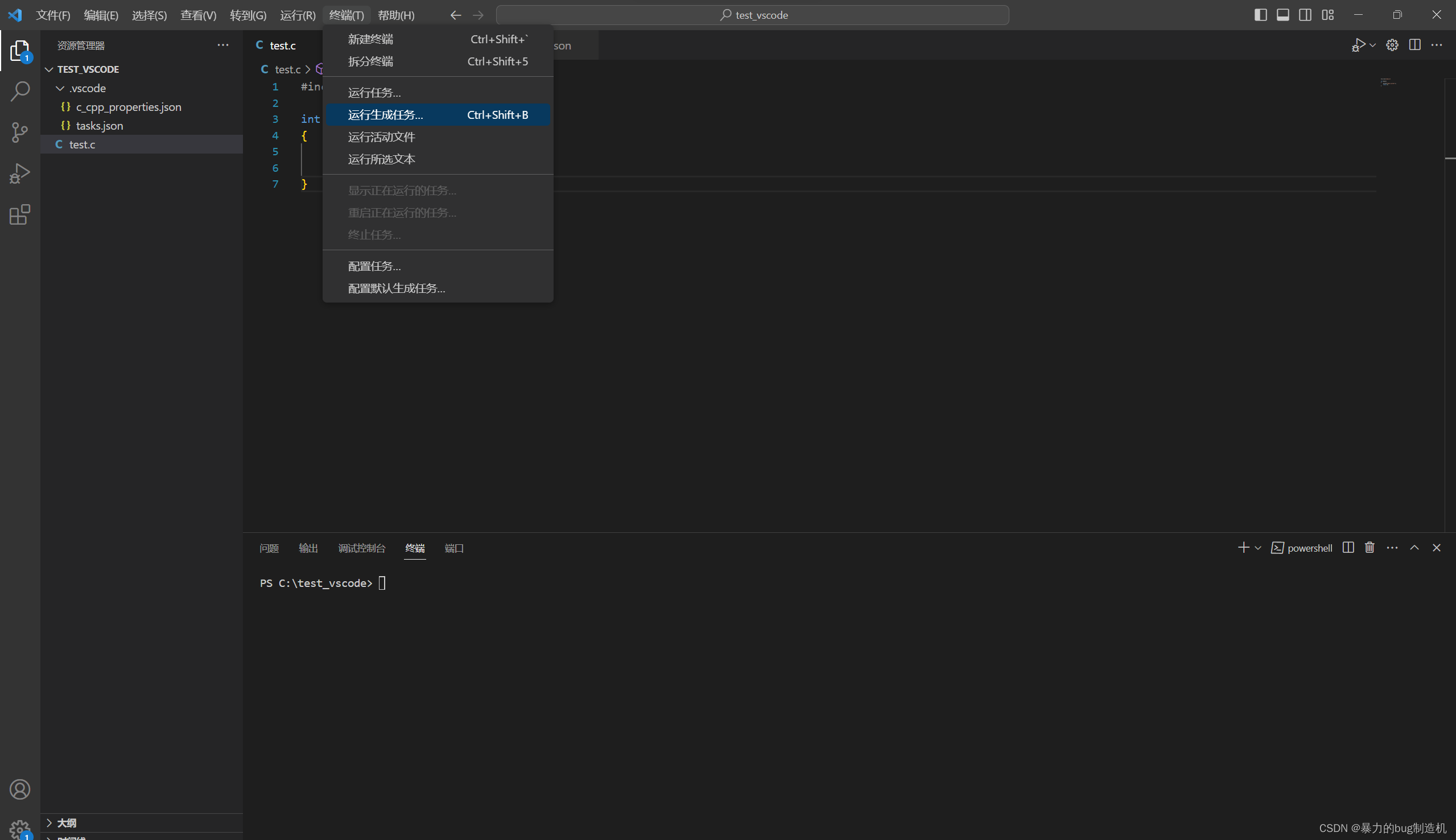Maximize the panel with up chevron
The image size is (1456, 840).
(x=1414, y=548)
